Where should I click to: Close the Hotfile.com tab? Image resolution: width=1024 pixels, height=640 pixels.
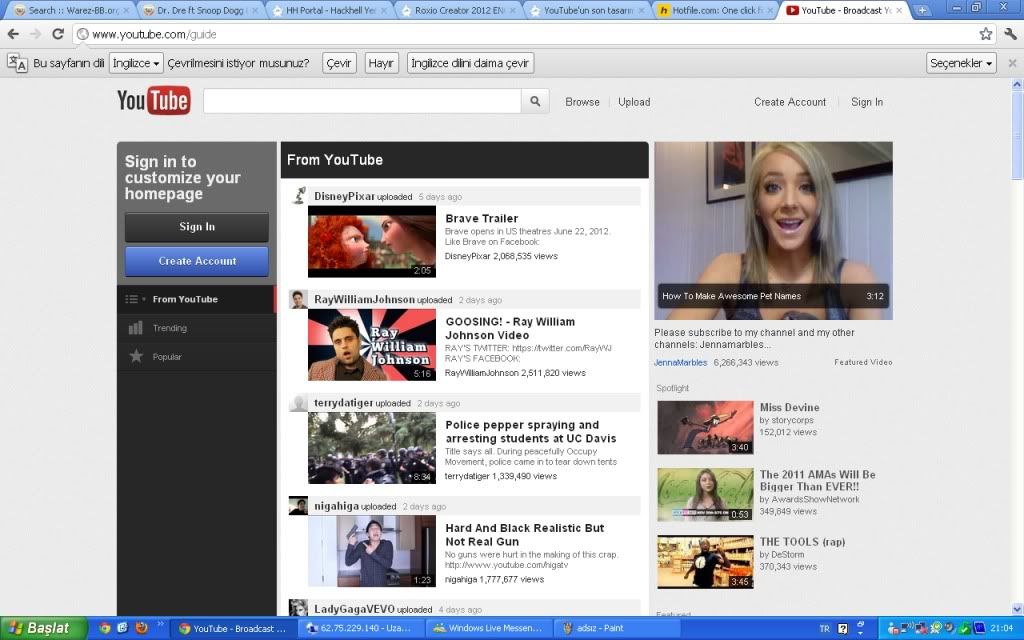pyautogui.click(x=770, y=10)
